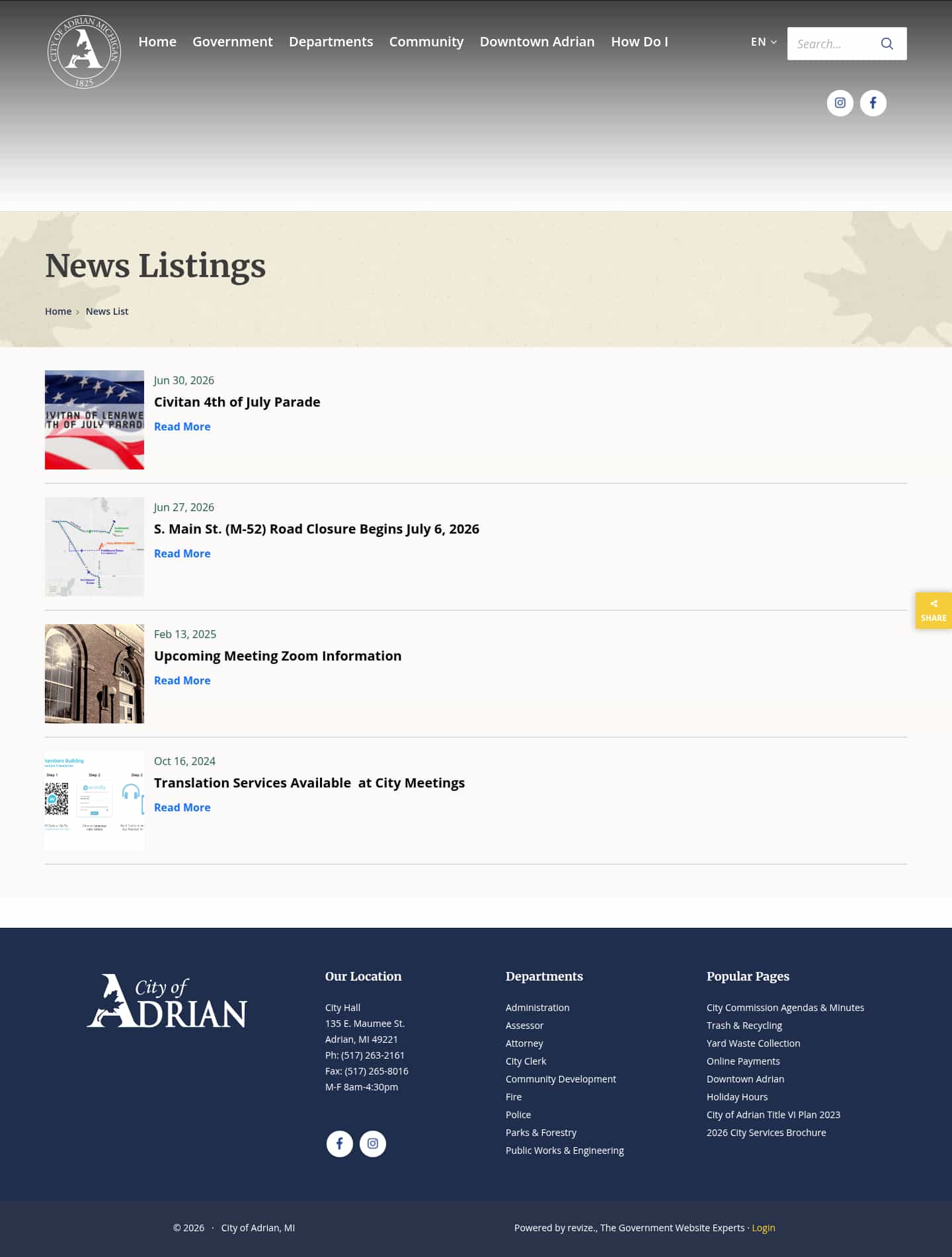The image size is (952, 1257).
Task: Open Translation Services Available headline
Action: [309, 783]
